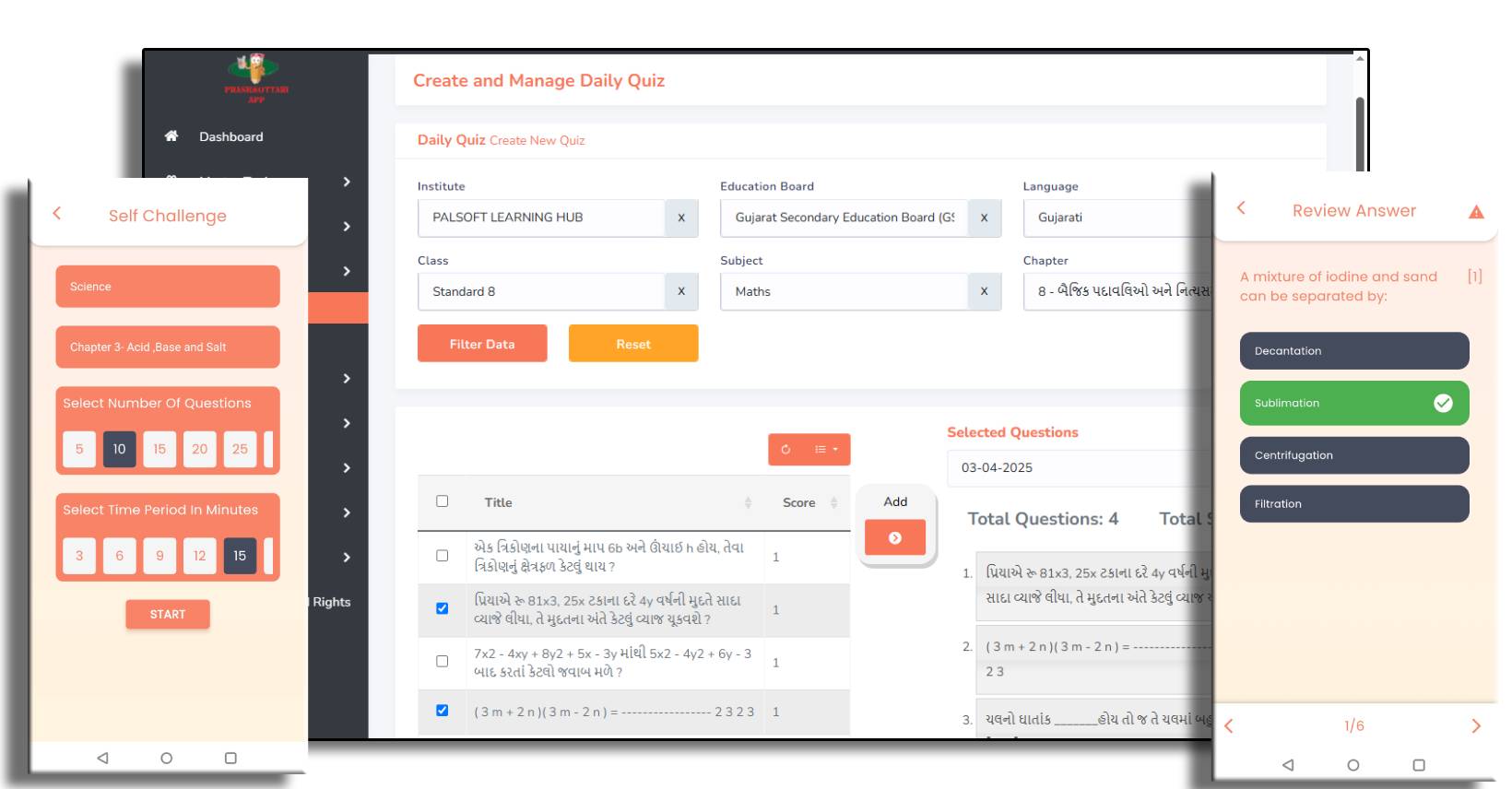
Task: Go to next question in Review Answer
Action: (x=1475, y=726)
